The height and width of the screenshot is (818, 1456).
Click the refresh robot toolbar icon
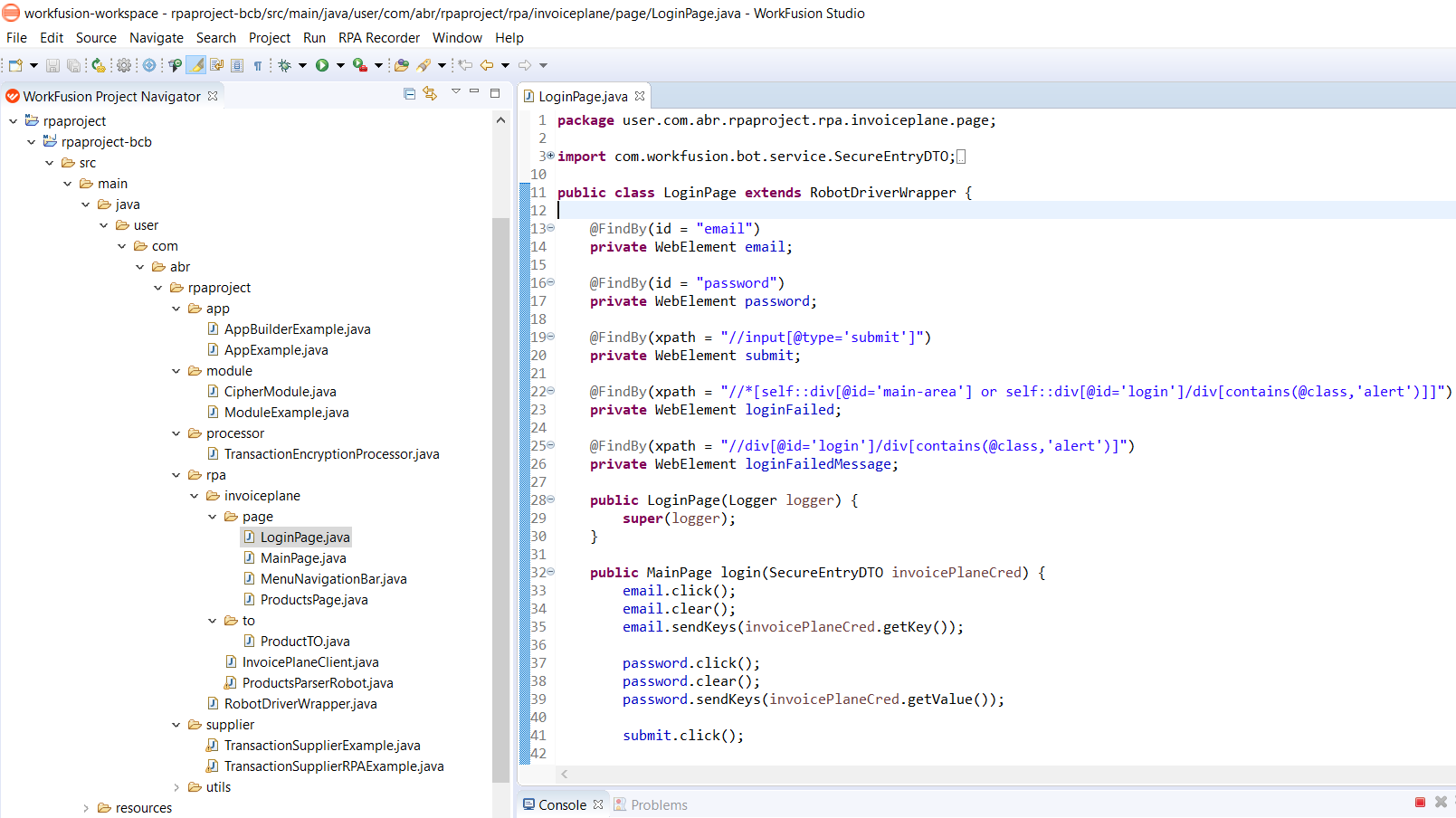coord(99,65)
